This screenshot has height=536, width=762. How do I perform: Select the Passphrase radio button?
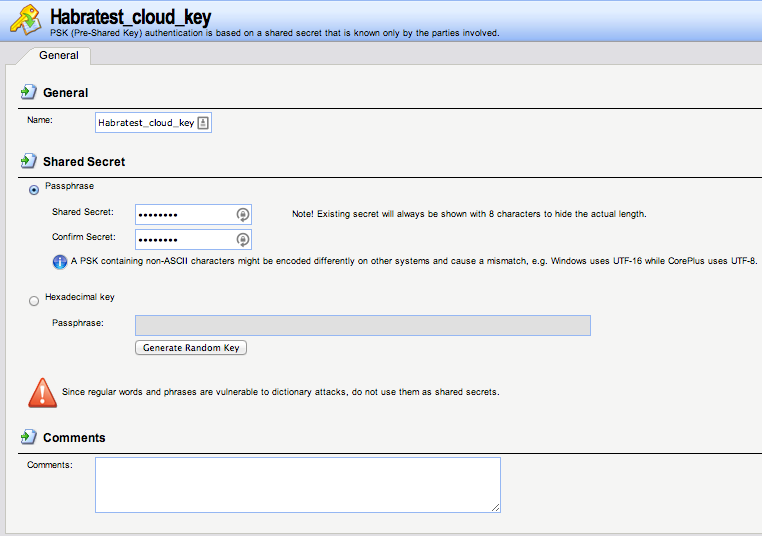[35, 188]
